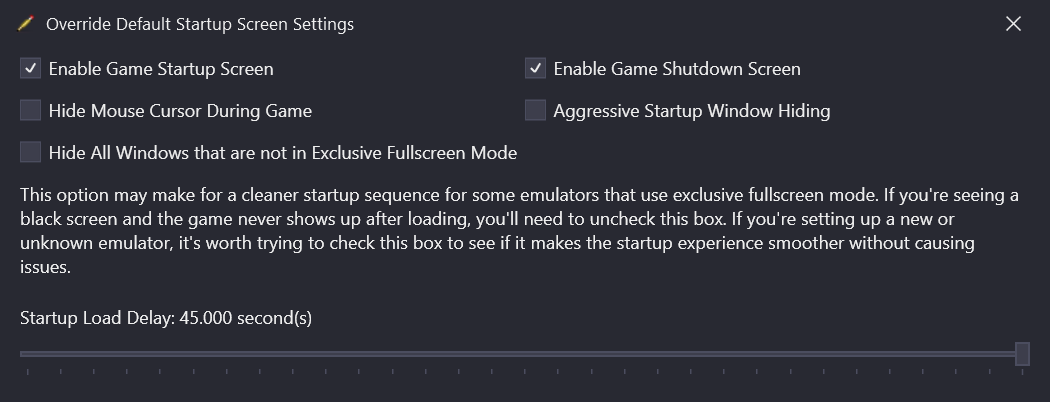Click the 'Startup Load Delay: 45.000 second(s)' label
1050x402 pixels.
(166, 318)
